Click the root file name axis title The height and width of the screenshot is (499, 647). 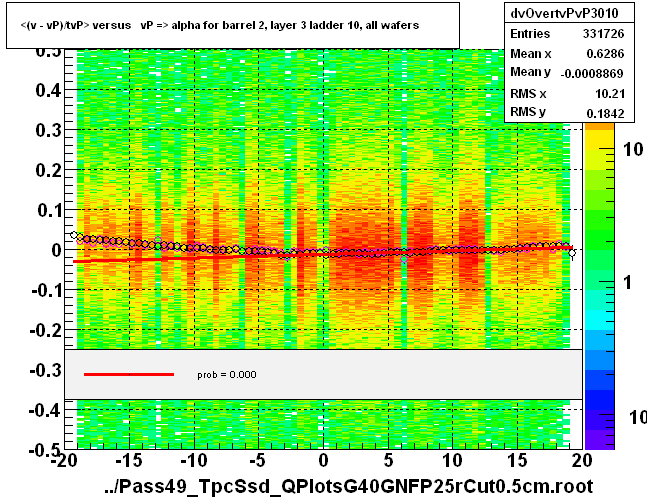(x=349, y=486)
